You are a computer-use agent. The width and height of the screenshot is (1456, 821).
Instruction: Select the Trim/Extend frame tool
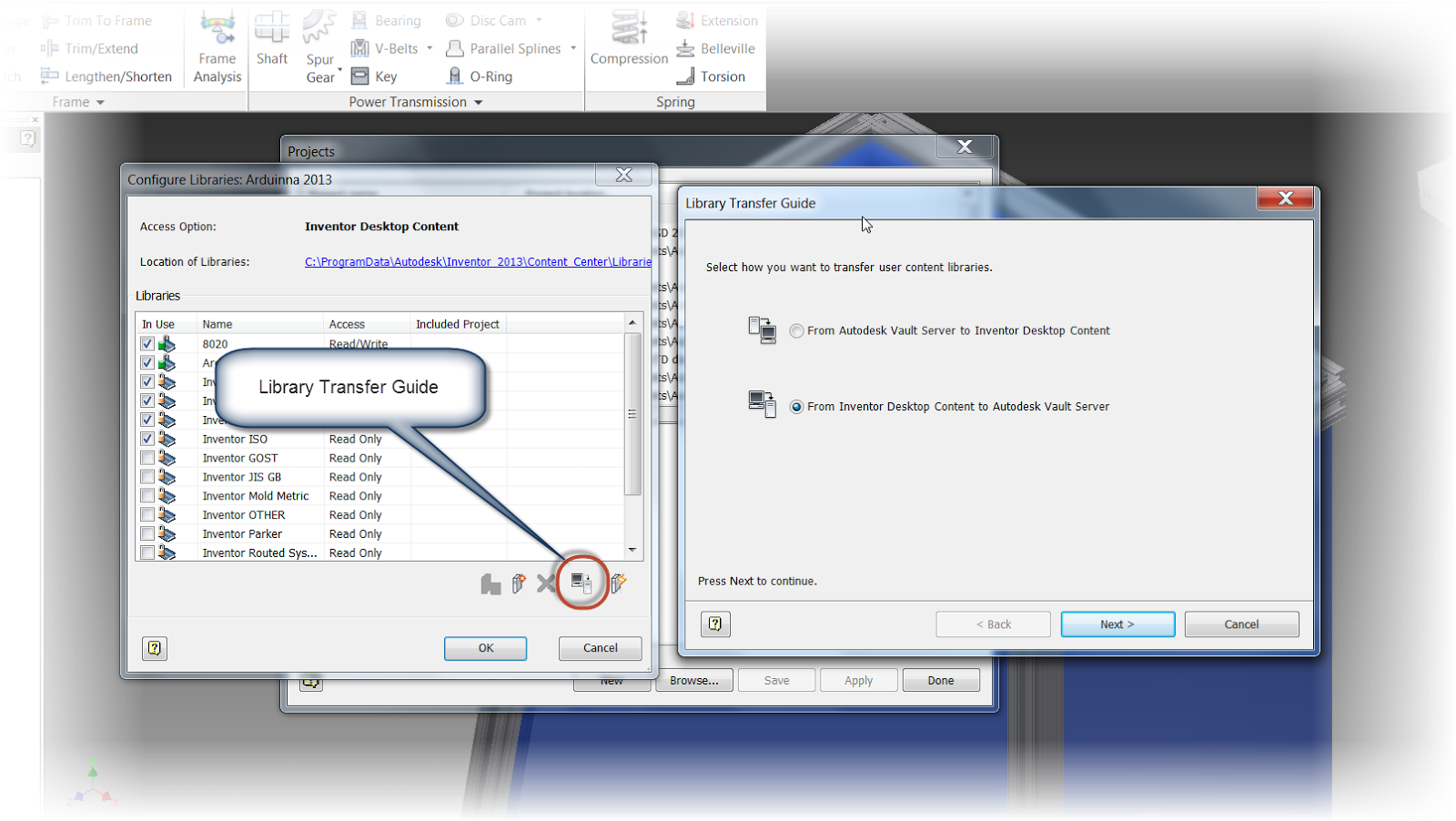89,49
